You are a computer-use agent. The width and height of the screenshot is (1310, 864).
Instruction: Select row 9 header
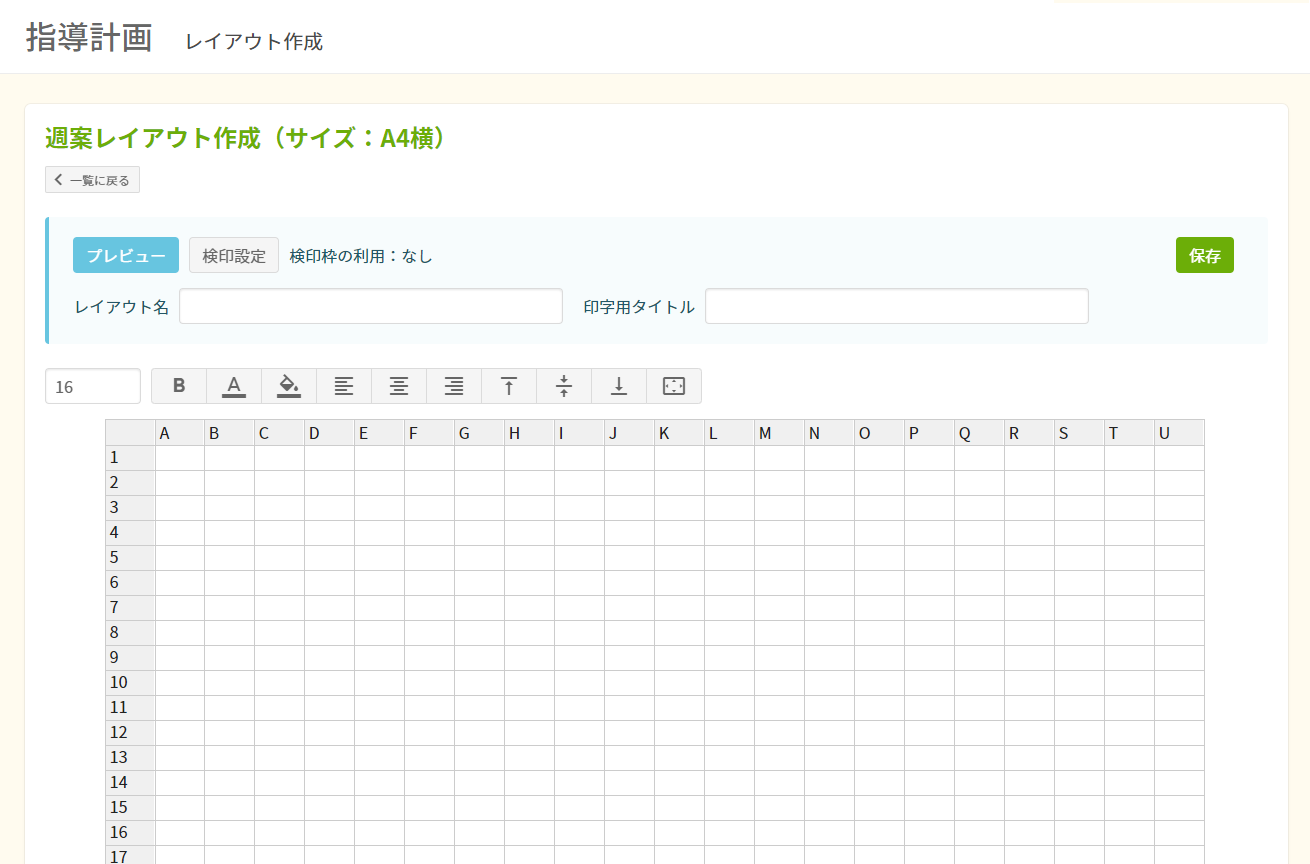pyautogui.click(x=130, y=658)
